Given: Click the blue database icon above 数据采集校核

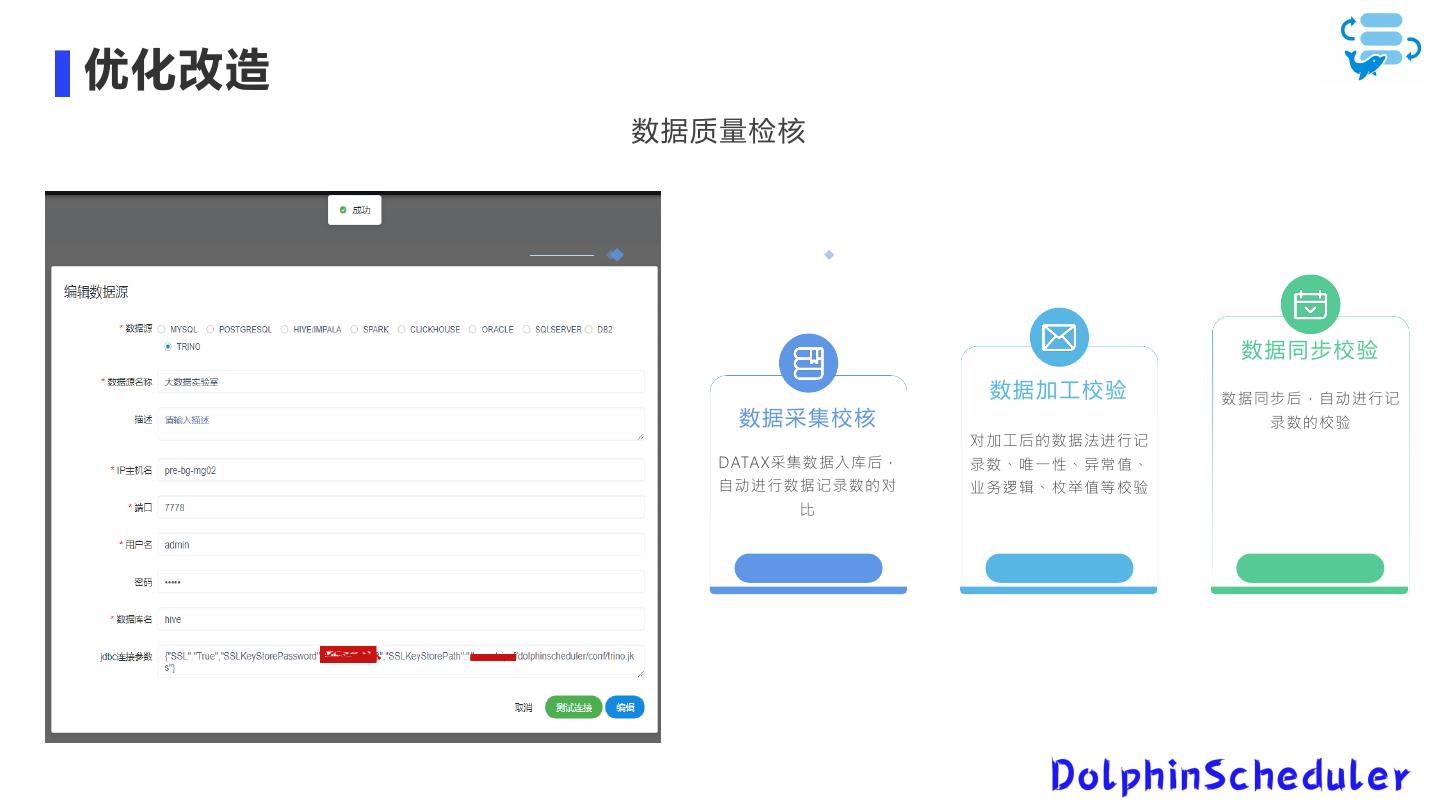Looking at the screenshot, I should [808, 363].
